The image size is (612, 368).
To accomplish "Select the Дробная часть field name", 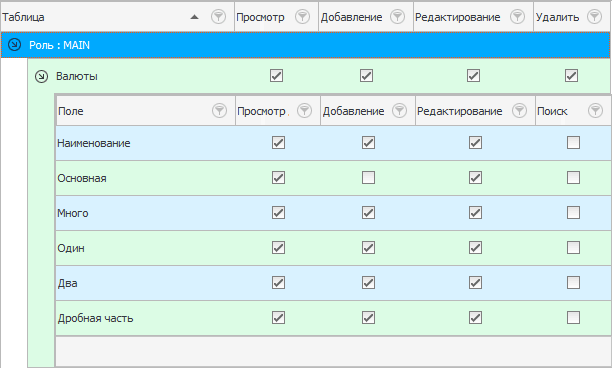I will 96,318.
